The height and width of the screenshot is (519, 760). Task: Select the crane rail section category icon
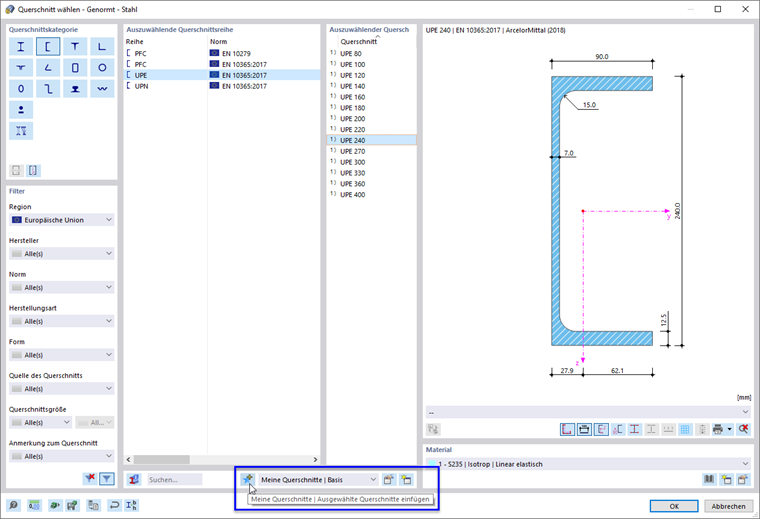[75, 89]
